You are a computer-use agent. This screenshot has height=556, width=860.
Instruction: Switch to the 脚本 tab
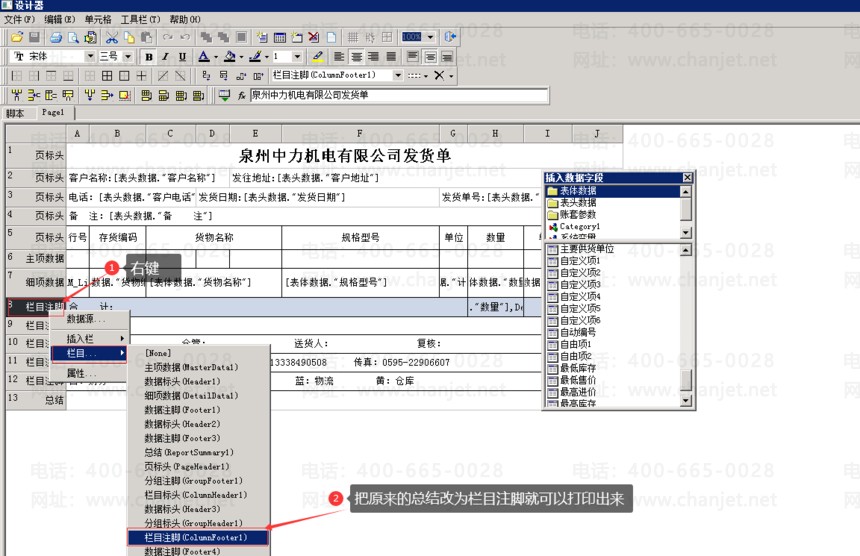pyautogui.click(x=15, y=113)
